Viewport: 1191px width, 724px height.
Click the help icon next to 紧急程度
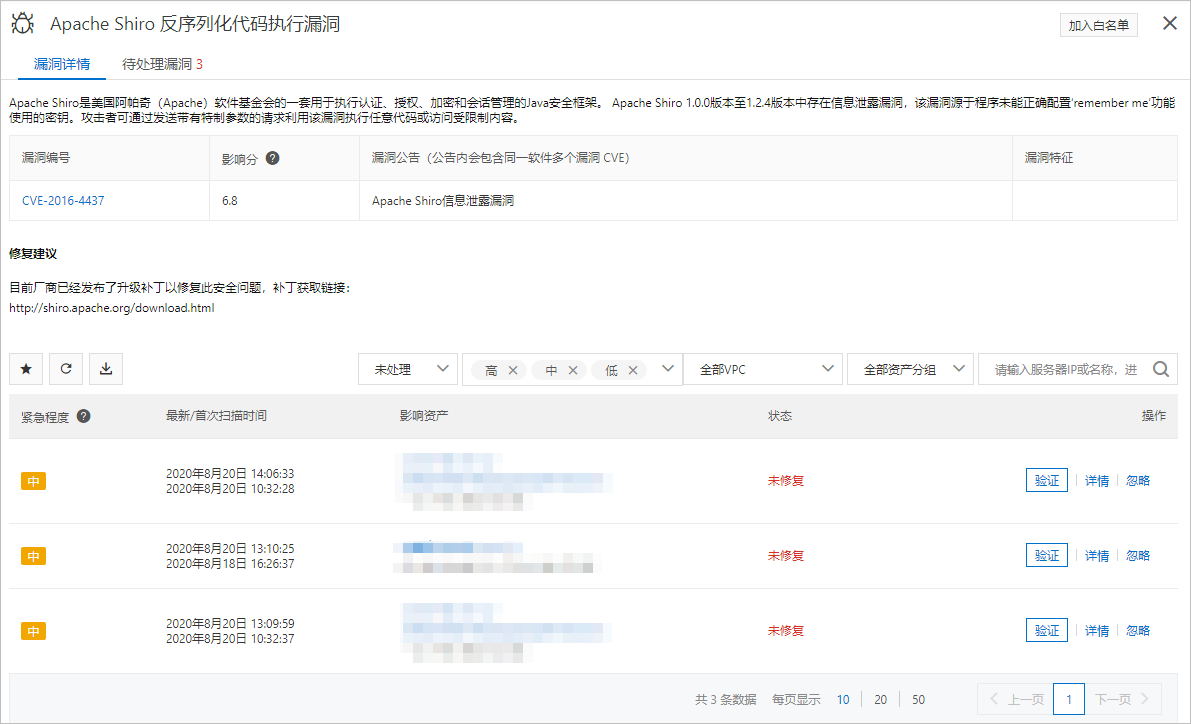pyautogui.click(x=84, y=416)
